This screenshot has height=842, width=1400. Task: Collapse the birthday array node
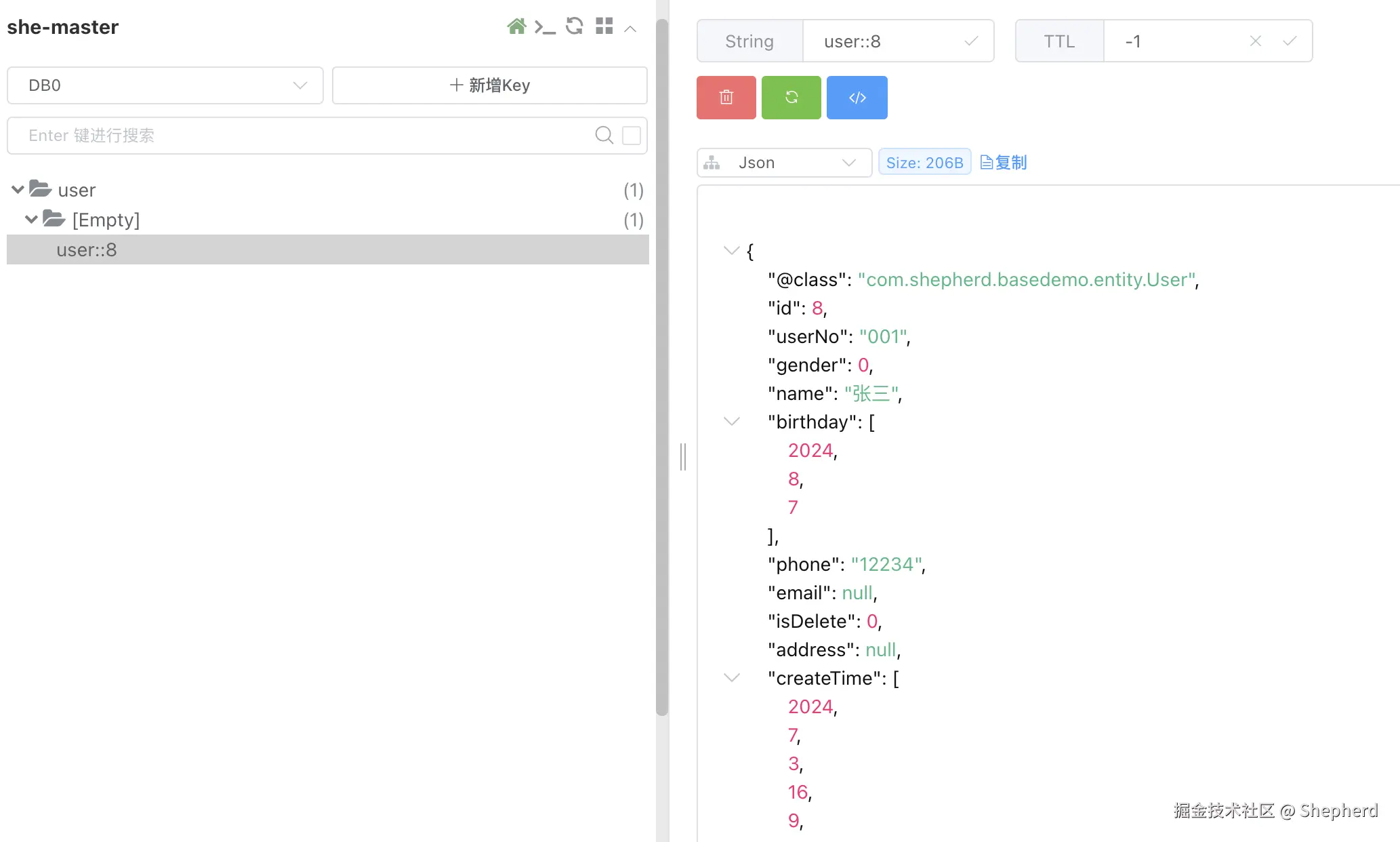(x=731, y=422)
